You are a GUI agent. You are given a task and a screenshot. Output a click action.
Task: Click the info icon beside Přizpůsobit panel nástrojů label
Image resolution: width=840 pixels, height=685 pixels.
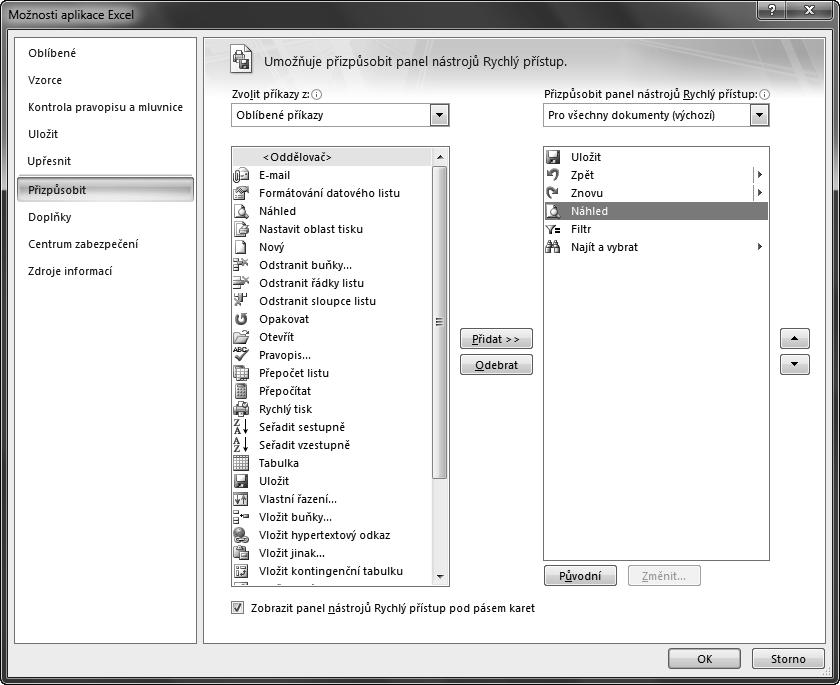point(764,94)
